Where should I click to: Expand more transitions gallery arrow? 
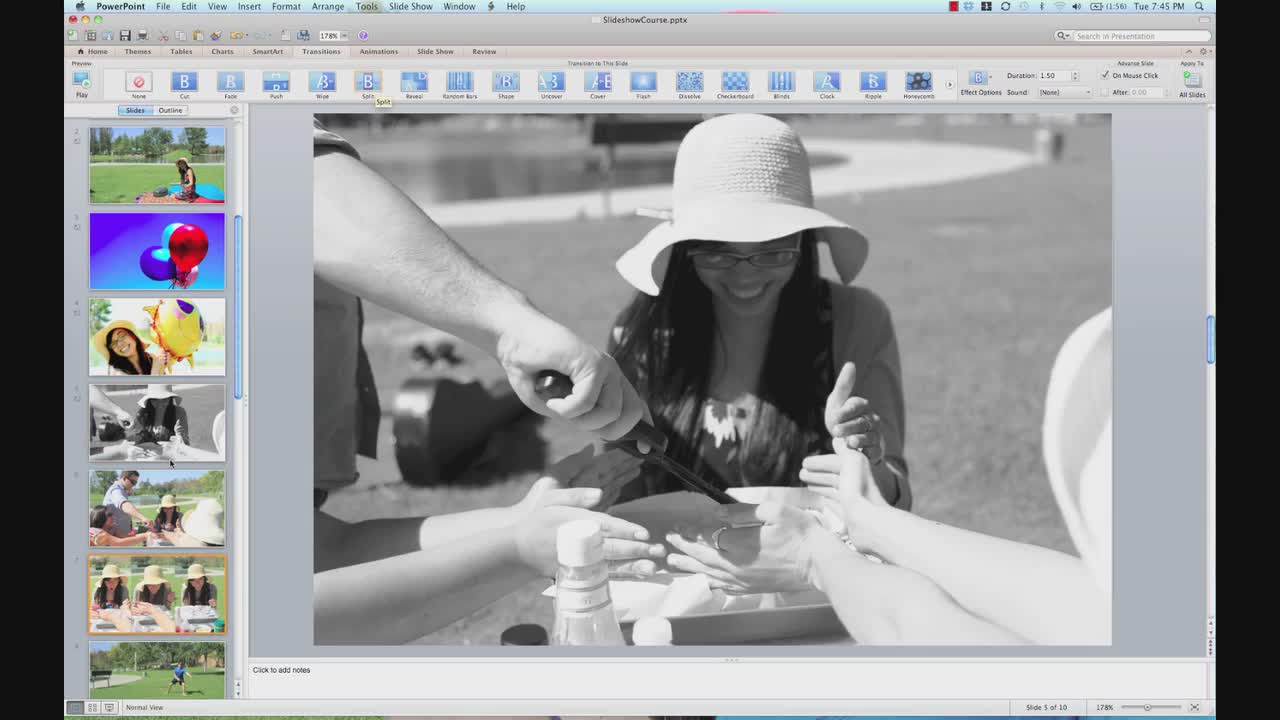pos(949,85)
